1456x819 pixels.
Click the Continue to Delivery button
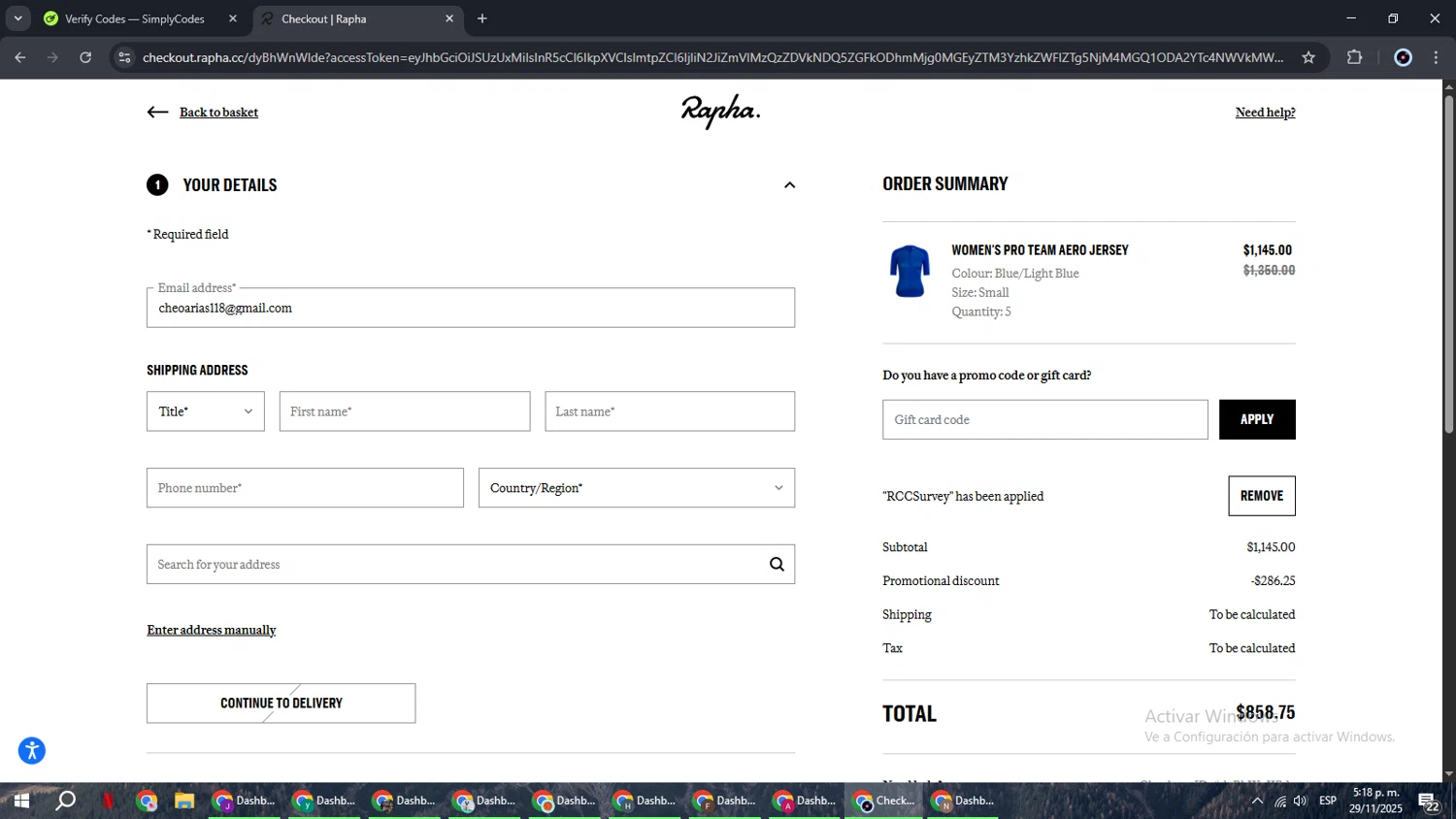pyautogui.click(x=281, y=703)
